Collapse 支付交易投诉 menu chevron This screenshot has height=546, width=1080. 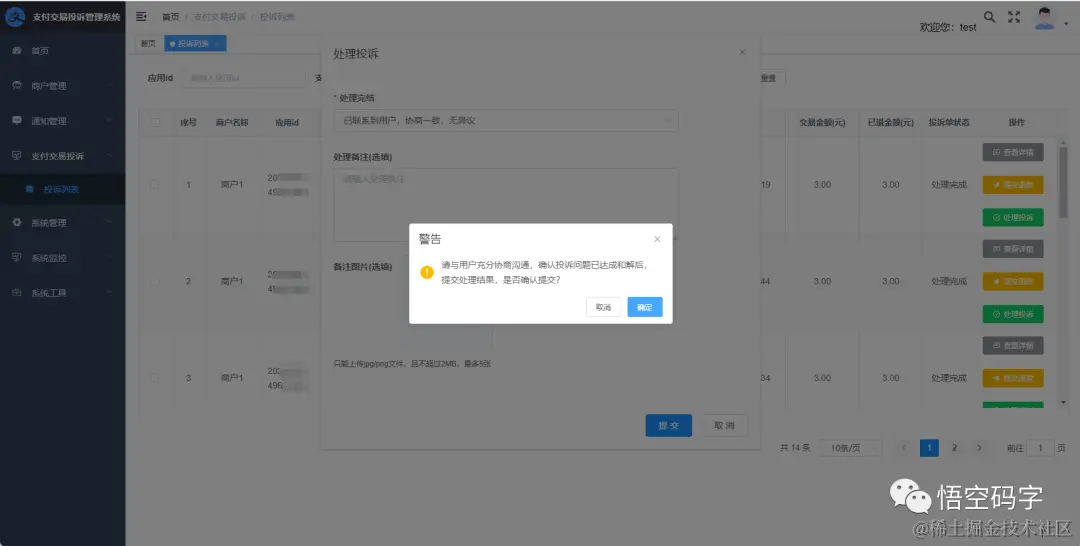click(x=110, y=156)
